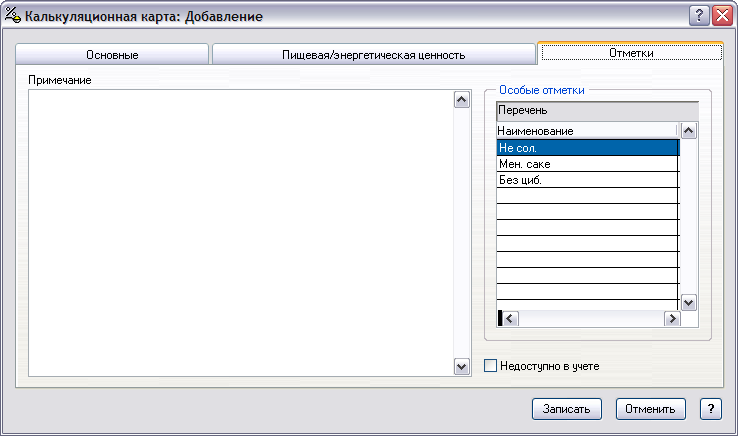Select the Мен. саке row
This screenshot has height=437, width=739.
587,164
